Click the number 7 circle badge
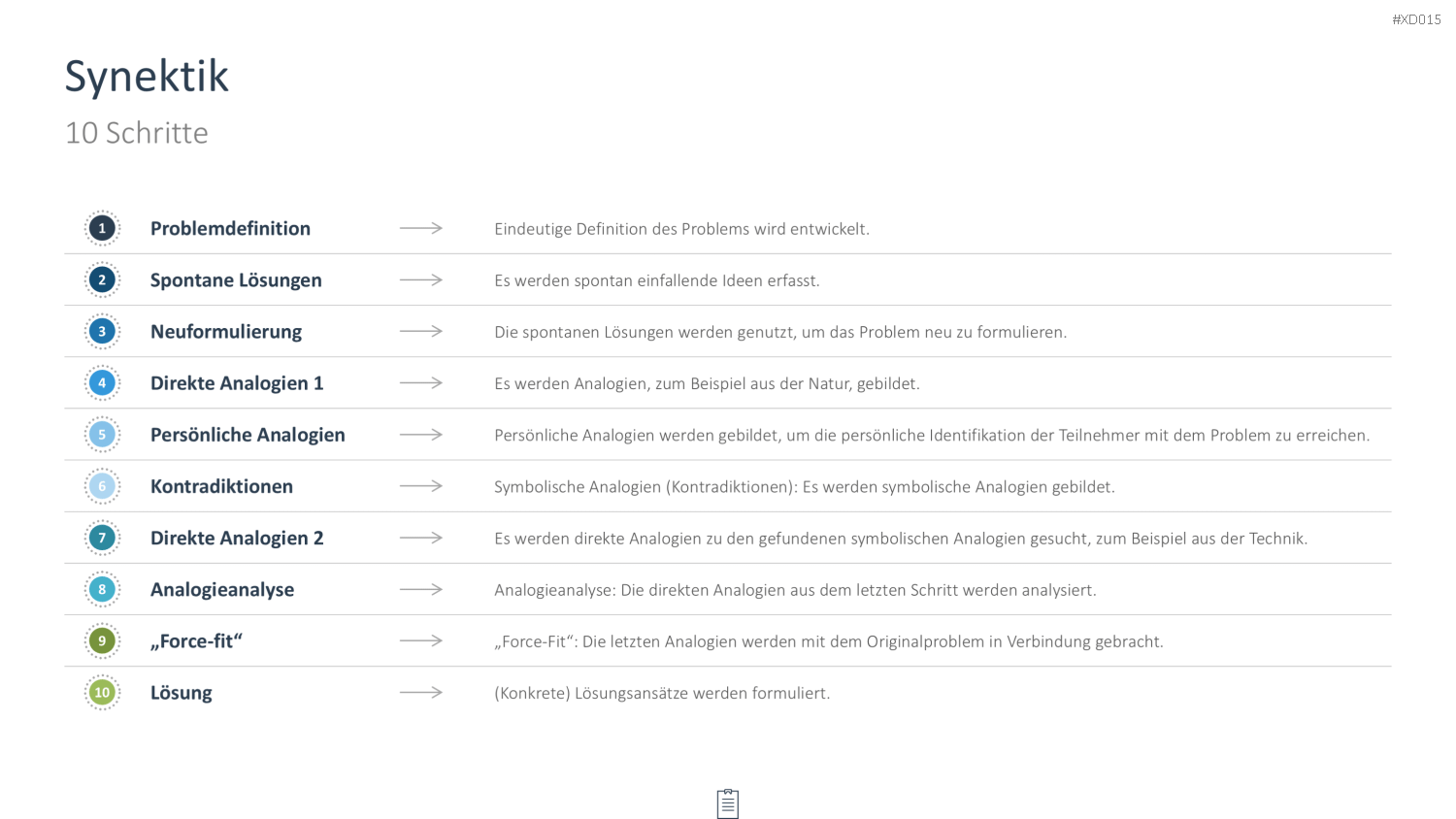Image resolution: width=1456 pixels, height=819 pixels. 102,538
